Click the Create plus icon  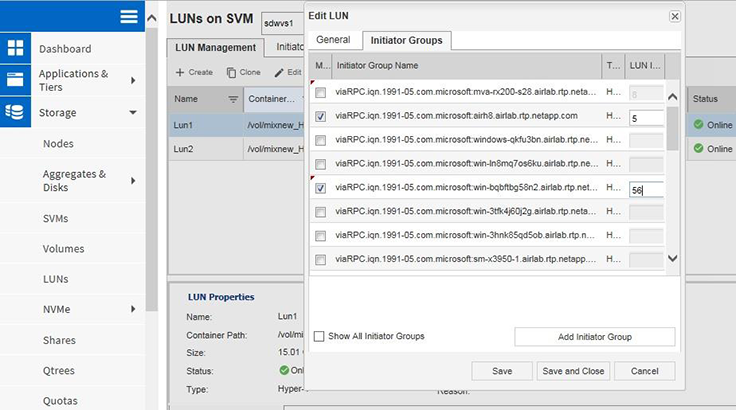[180, 72]
